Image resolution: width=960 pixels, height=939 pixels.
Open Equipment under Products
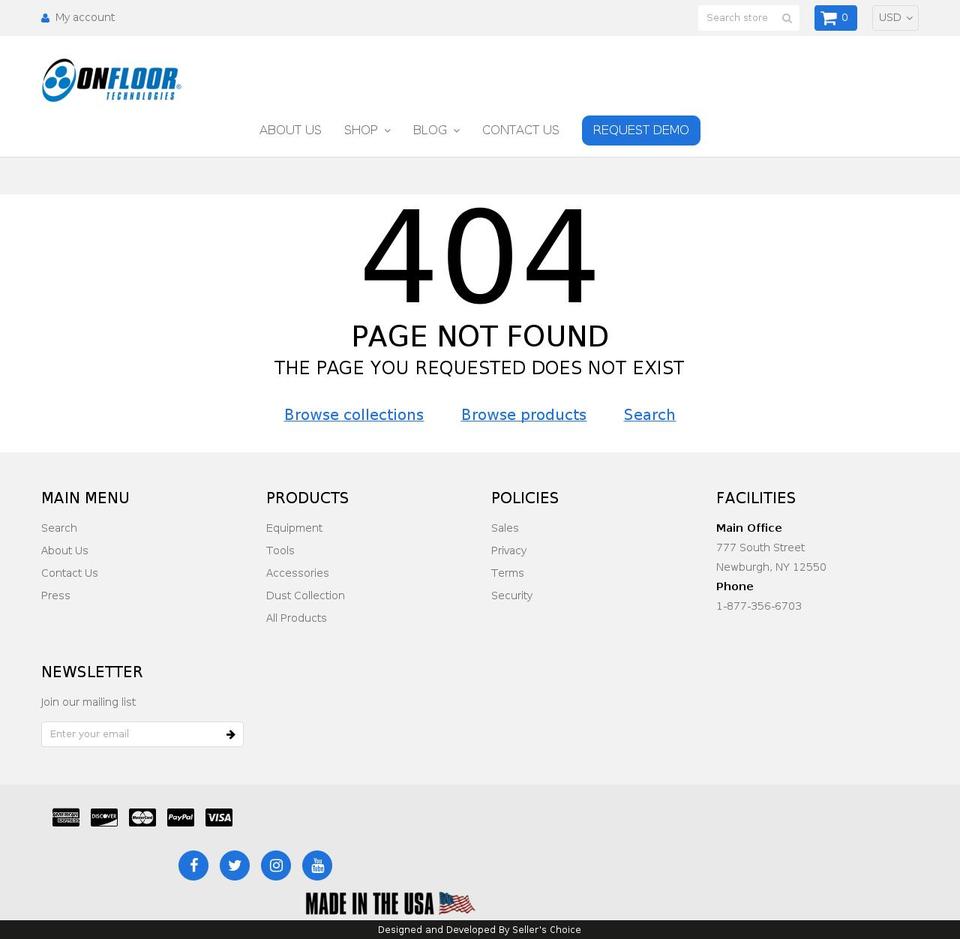[294, 528]
